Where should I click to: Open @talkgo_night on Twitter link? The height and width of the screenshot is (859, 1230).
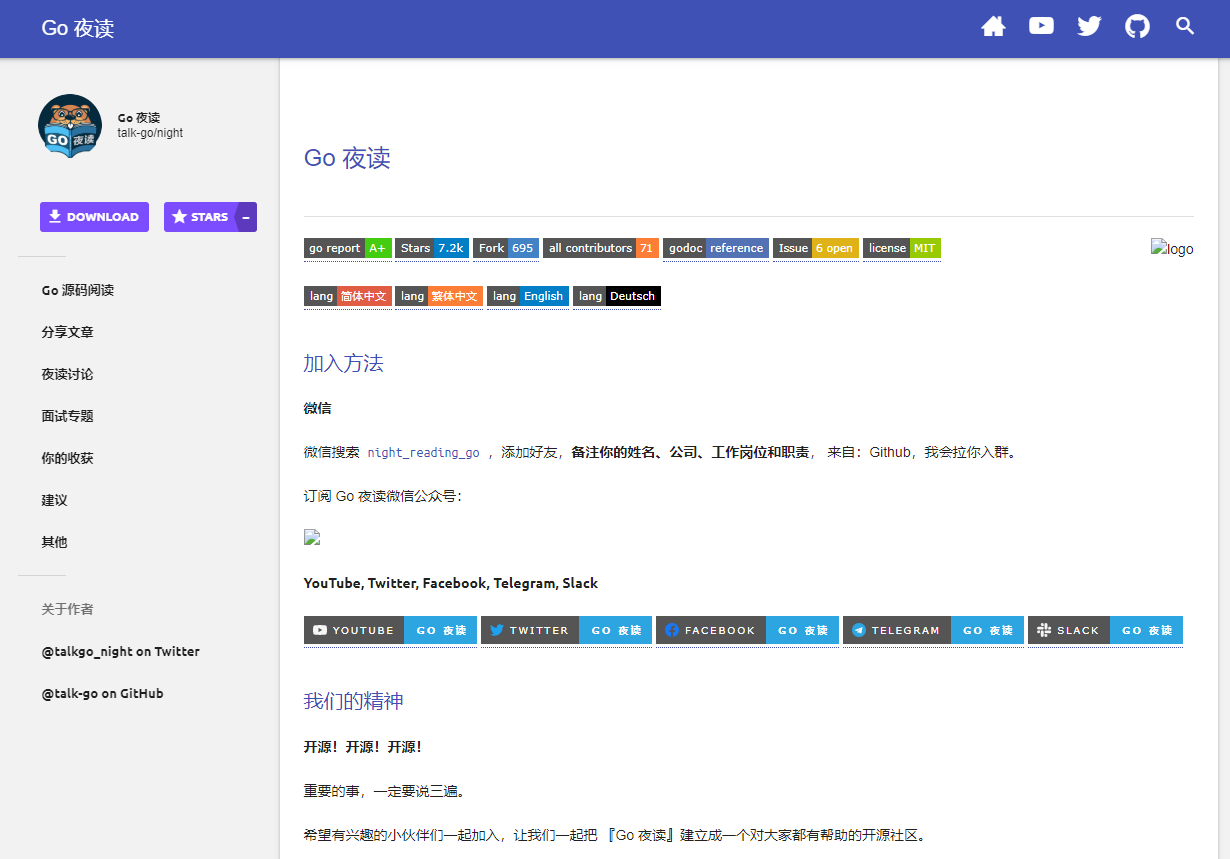pos(120,651)
